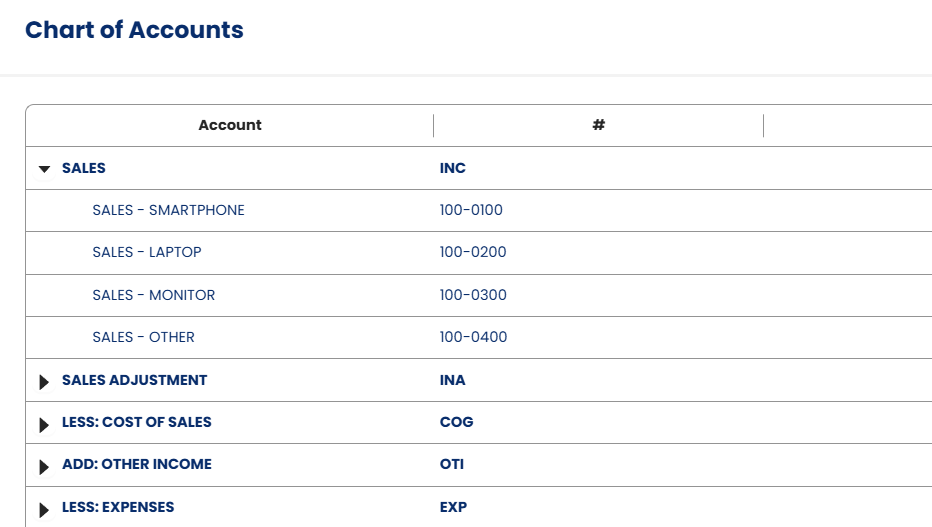Viewport: 932px width, 527px height.
Task: Select account number 100-0300 cell
Action: click(473, 295)
